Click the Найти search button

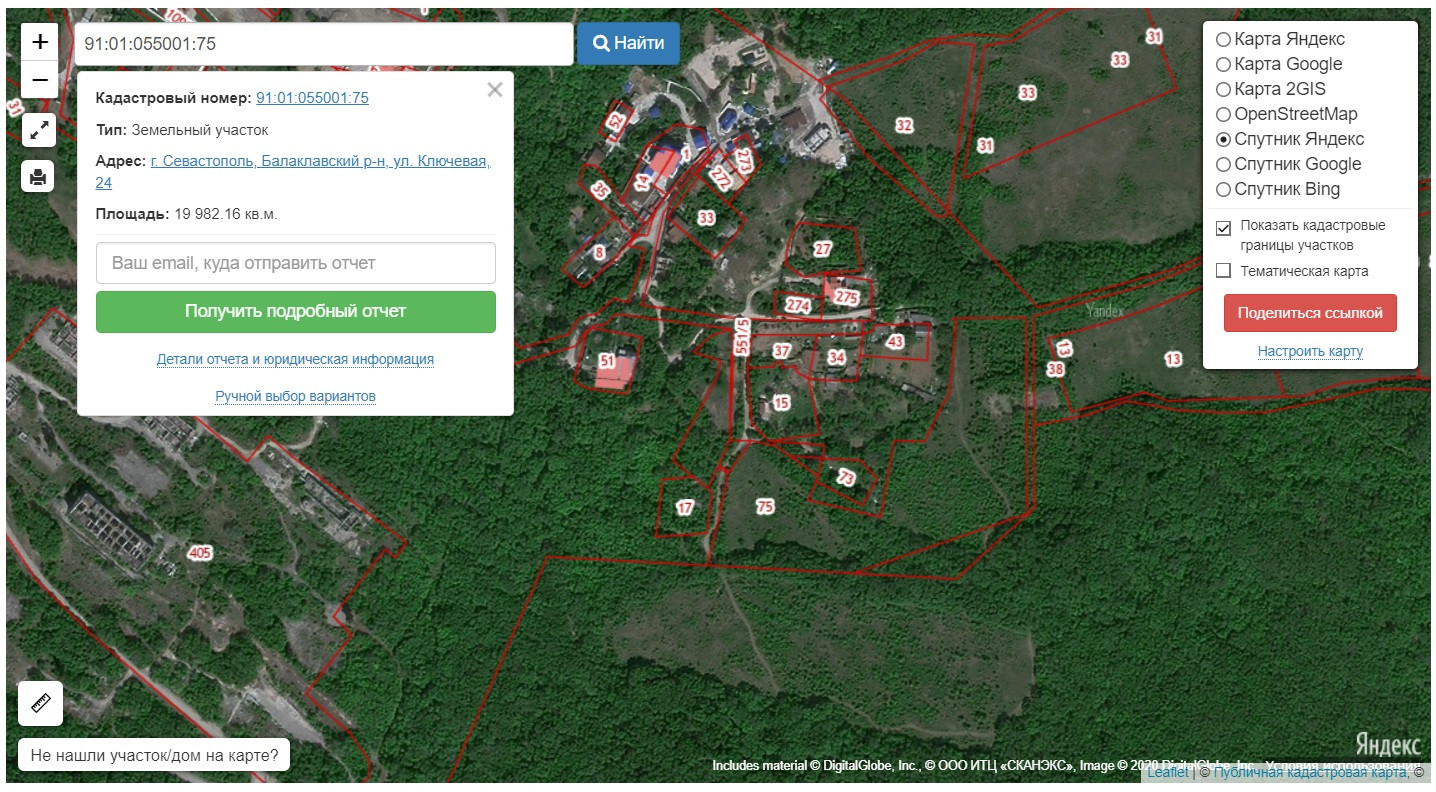click(x=628, y=44)
